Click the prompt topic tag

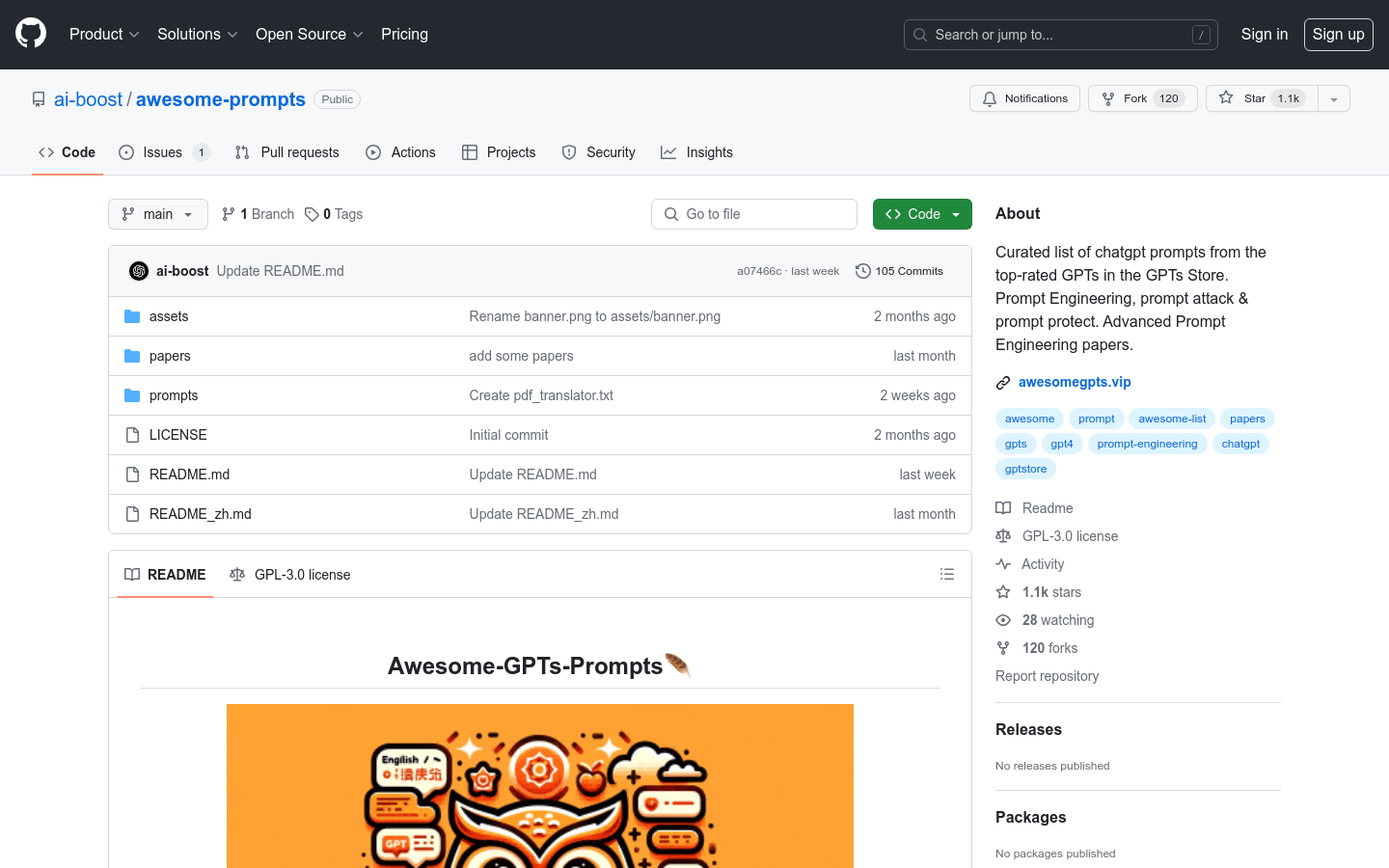[x=1097, y=419]
